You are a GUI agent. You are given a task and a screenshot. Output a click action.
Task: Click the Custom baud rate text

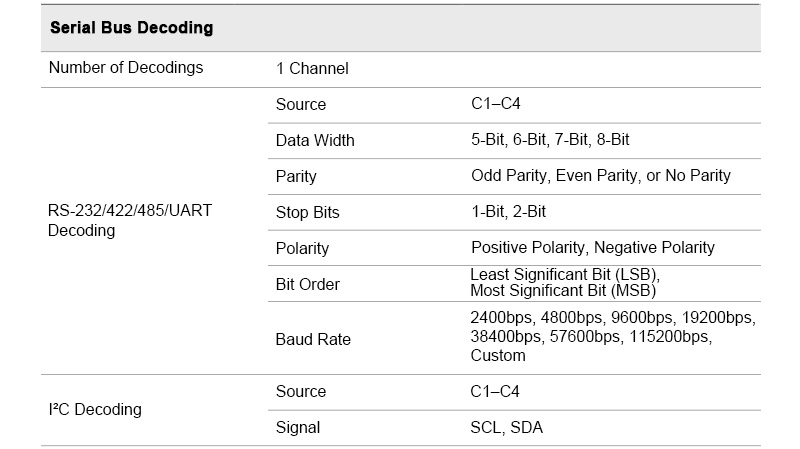pyautogui.click(x=497, y=356)
